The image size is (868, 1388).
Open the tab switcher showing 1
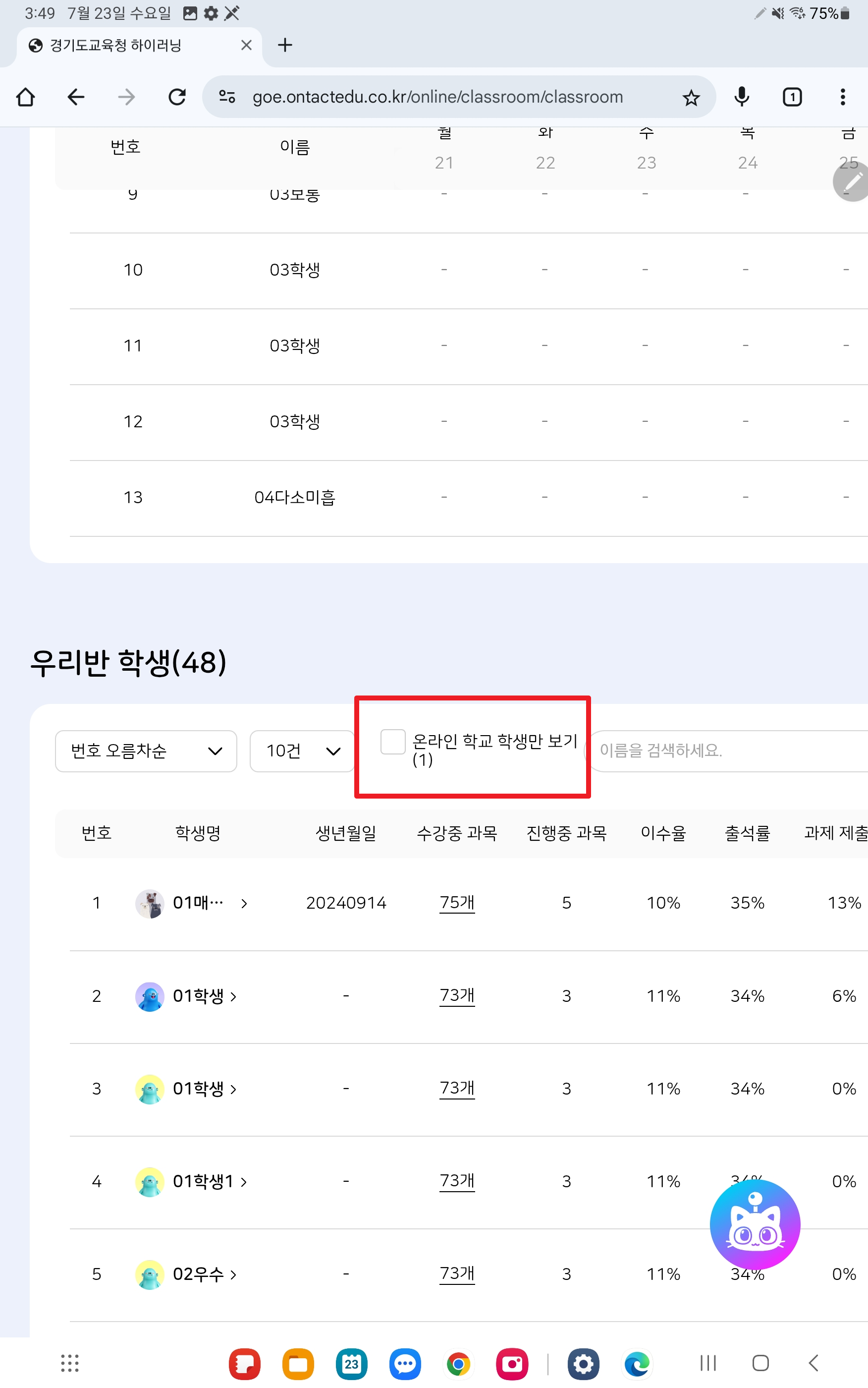(x=792, y=97)
